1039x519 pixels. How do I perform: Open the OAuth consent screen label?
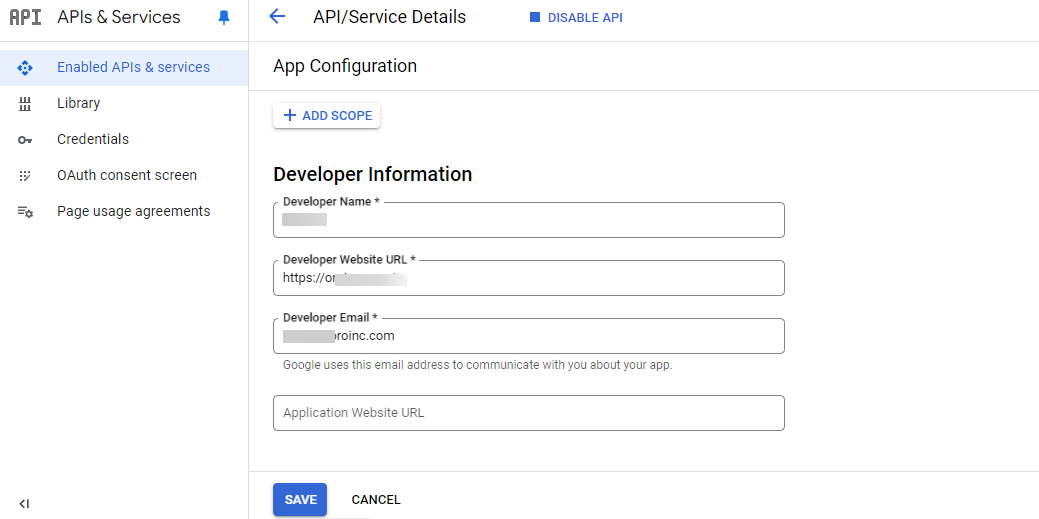click(x=127, y=175)
